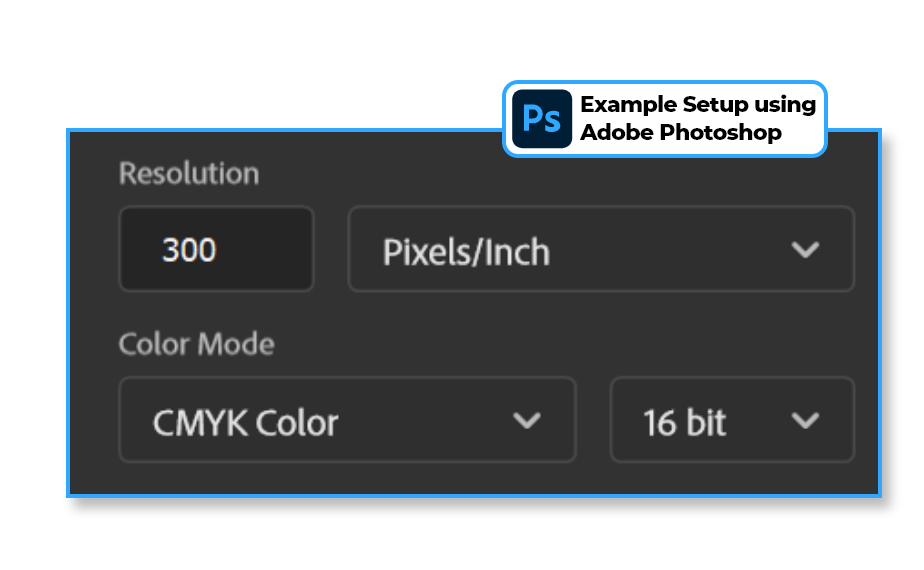Click the Photoshop Ps logo icon

(x=541, y=119)
